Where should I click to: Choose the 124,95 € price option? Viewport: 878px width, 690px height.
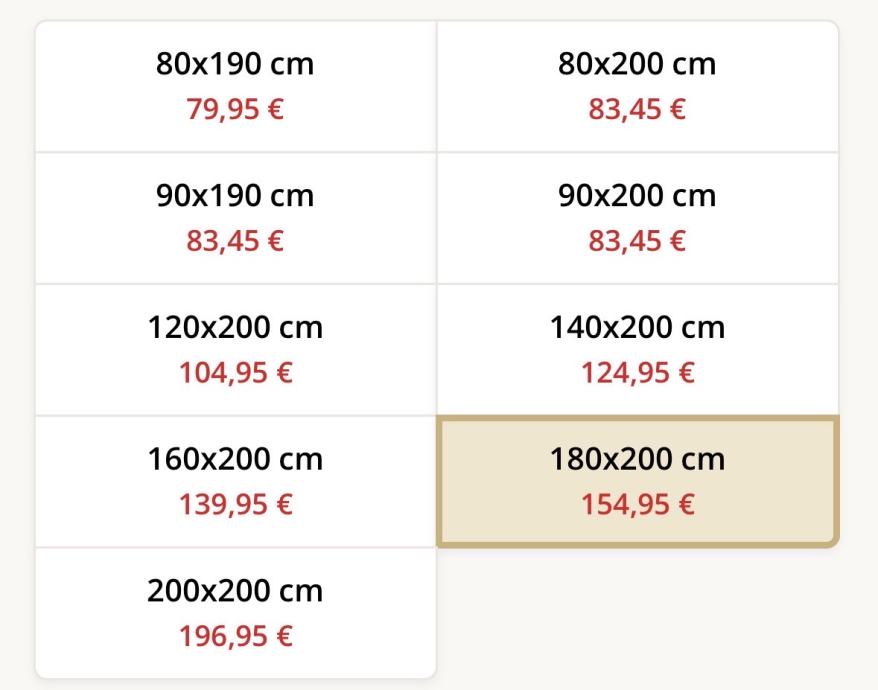point(637,373)
